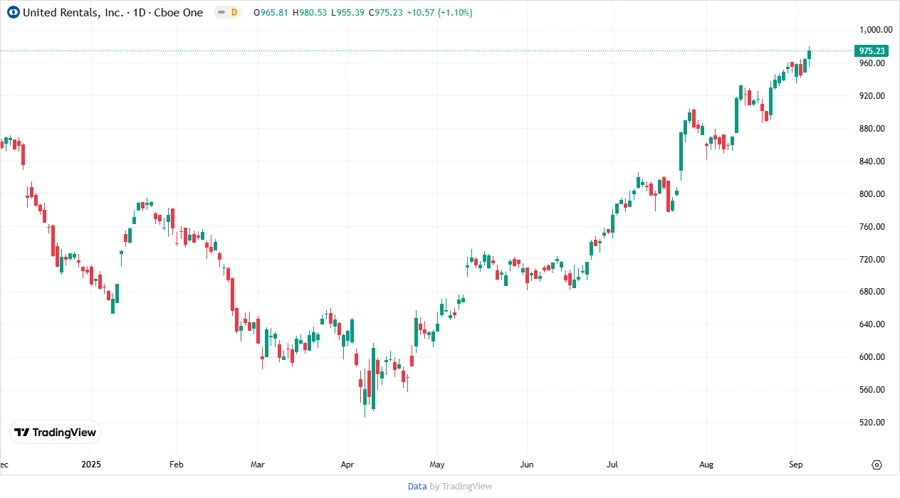Click the May label on time axis
The height and width of the screenshot is (498, 900).
[x=437, y=464]
